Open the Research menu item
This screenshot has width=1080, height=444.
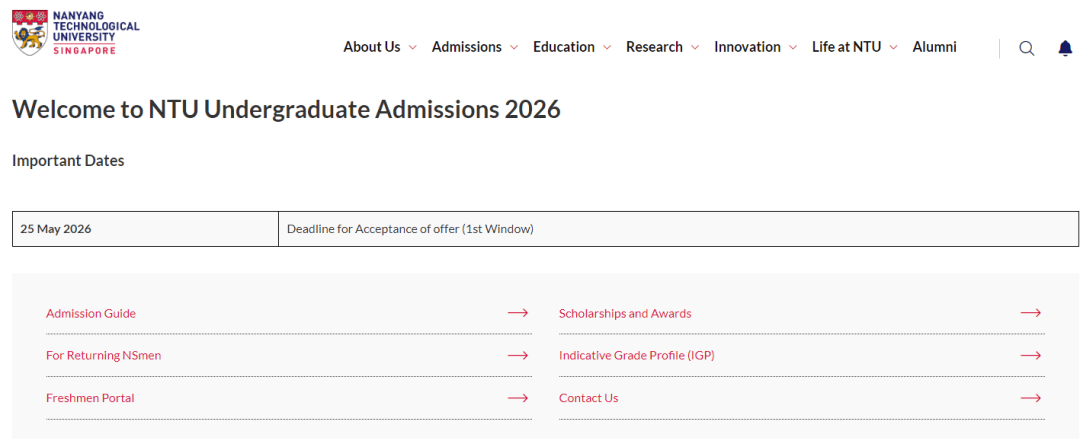(654, 47)
